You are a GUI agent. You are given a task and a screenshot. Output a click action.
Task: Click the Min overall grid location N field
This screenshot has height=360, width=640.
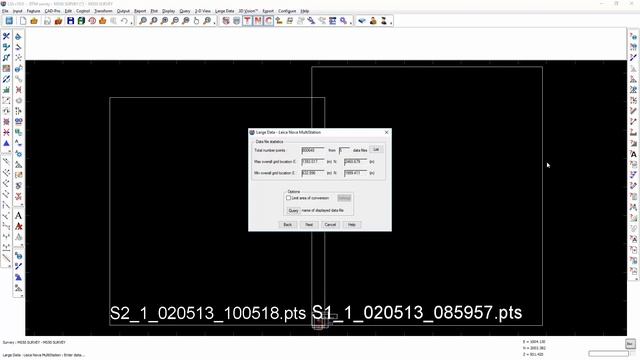point(356,173)
